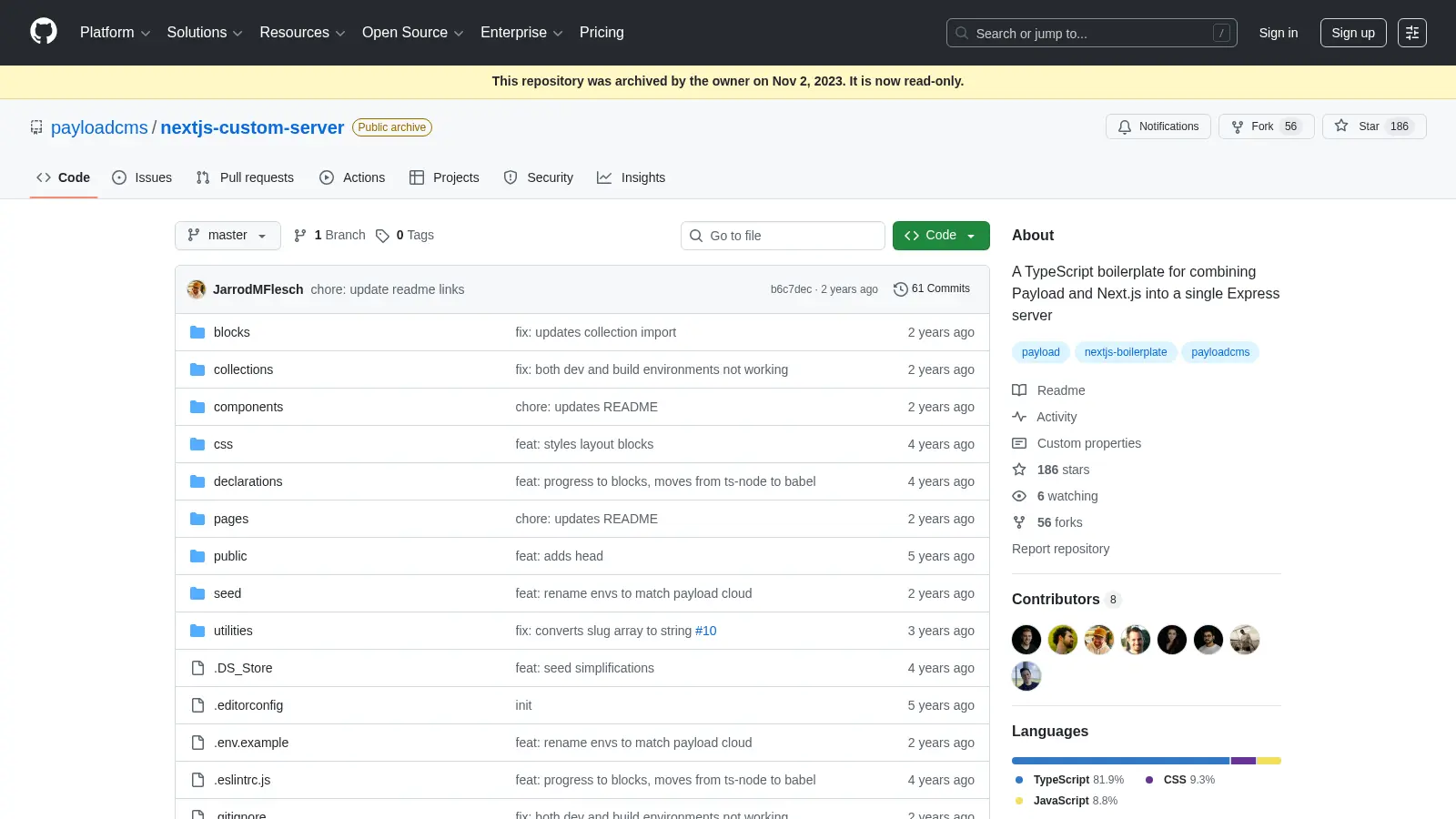
Task: Click the Report repository link
Action: coord(1060,549)
